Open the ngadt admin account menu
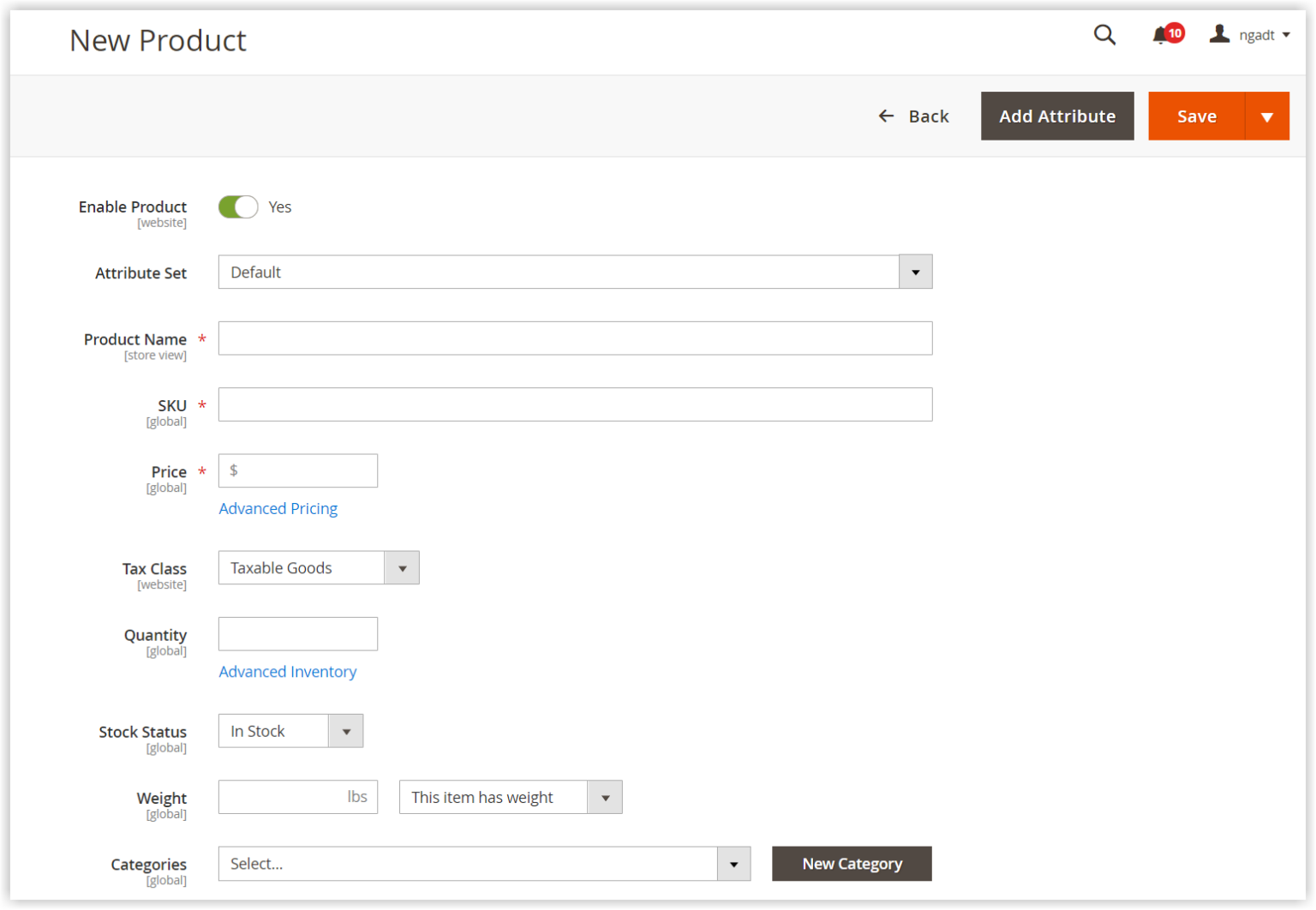1316x910 pixels. pyautogui.click(x=1250, y=35)
